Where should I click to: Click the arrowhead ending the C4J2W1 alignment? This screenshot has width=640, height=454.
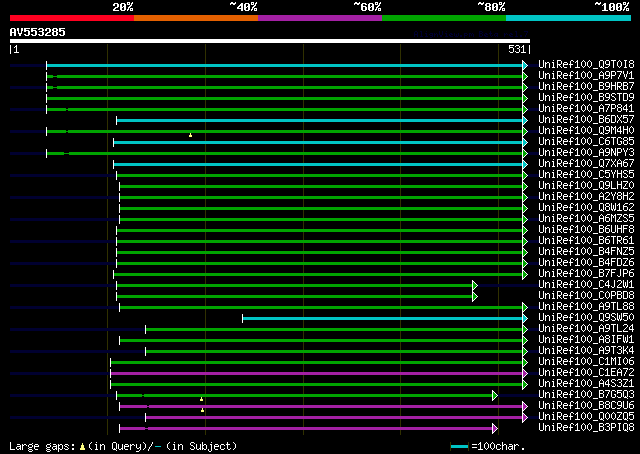click(x=475, y=285)
